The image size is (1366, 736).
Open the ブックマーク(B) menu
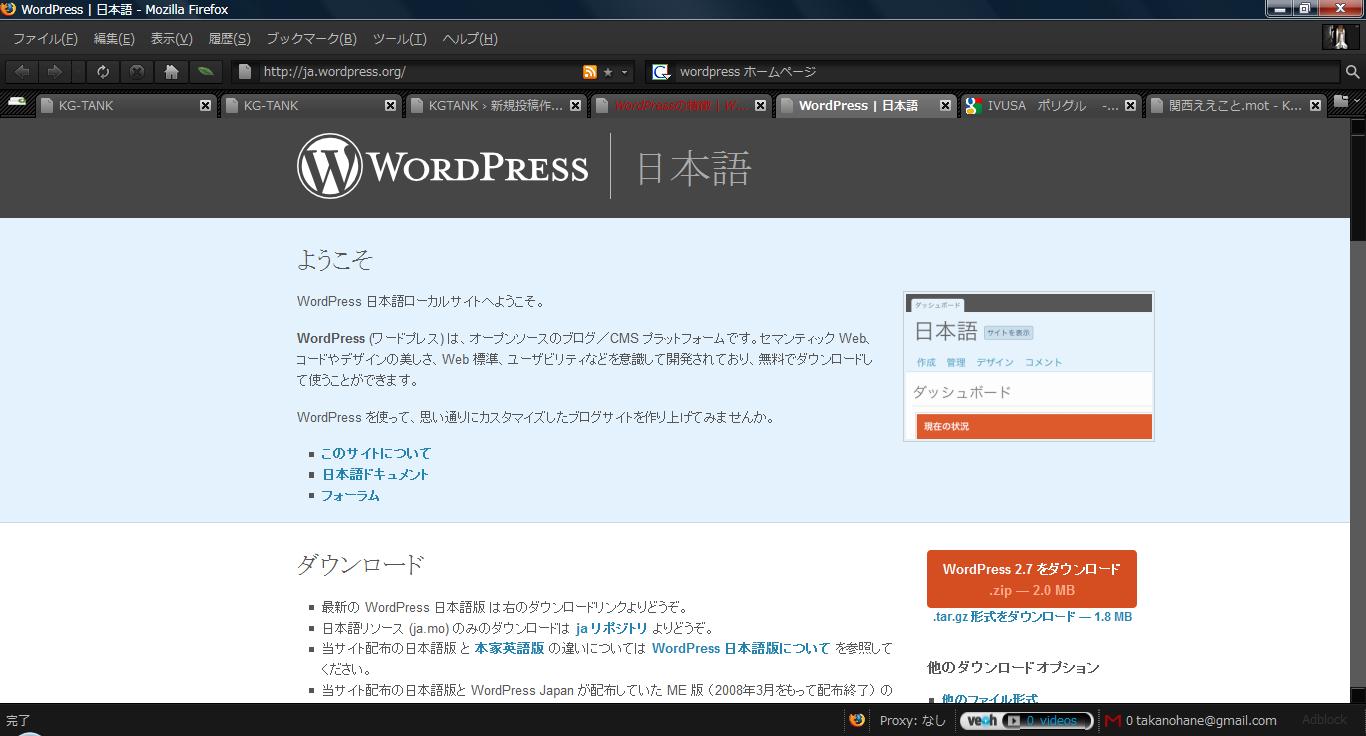311,39
